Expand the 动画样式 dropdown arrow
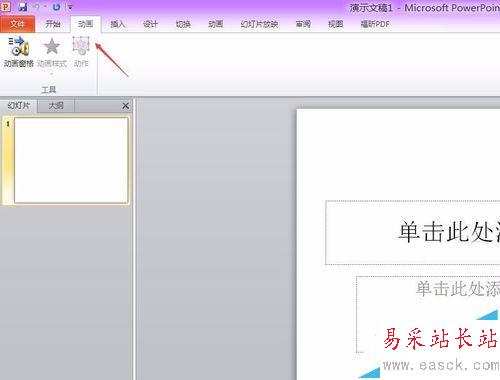500x380 pixels. [52, 74]
